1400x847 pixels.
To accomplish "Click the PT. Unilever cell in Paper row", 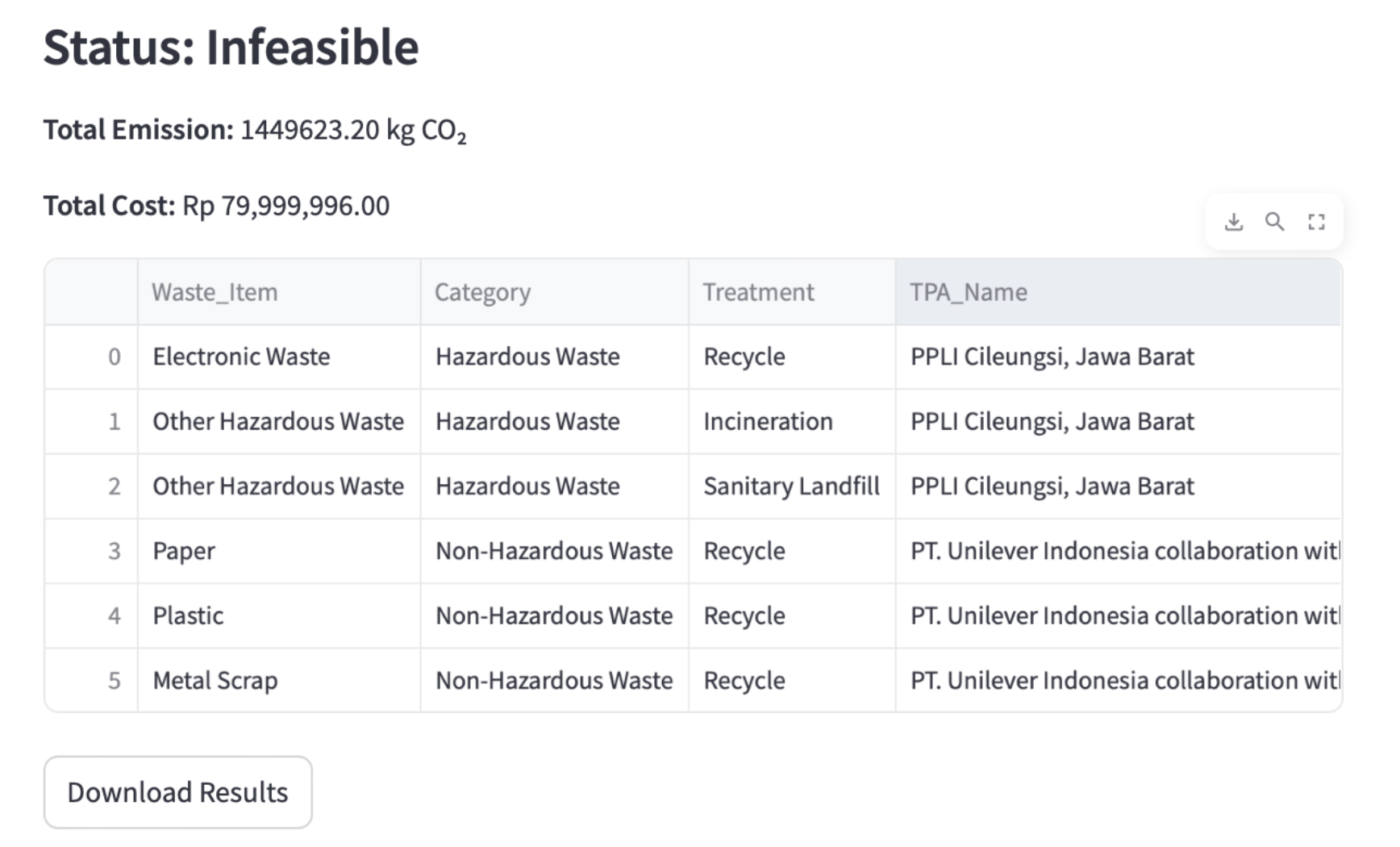I will pos(1118,551).
